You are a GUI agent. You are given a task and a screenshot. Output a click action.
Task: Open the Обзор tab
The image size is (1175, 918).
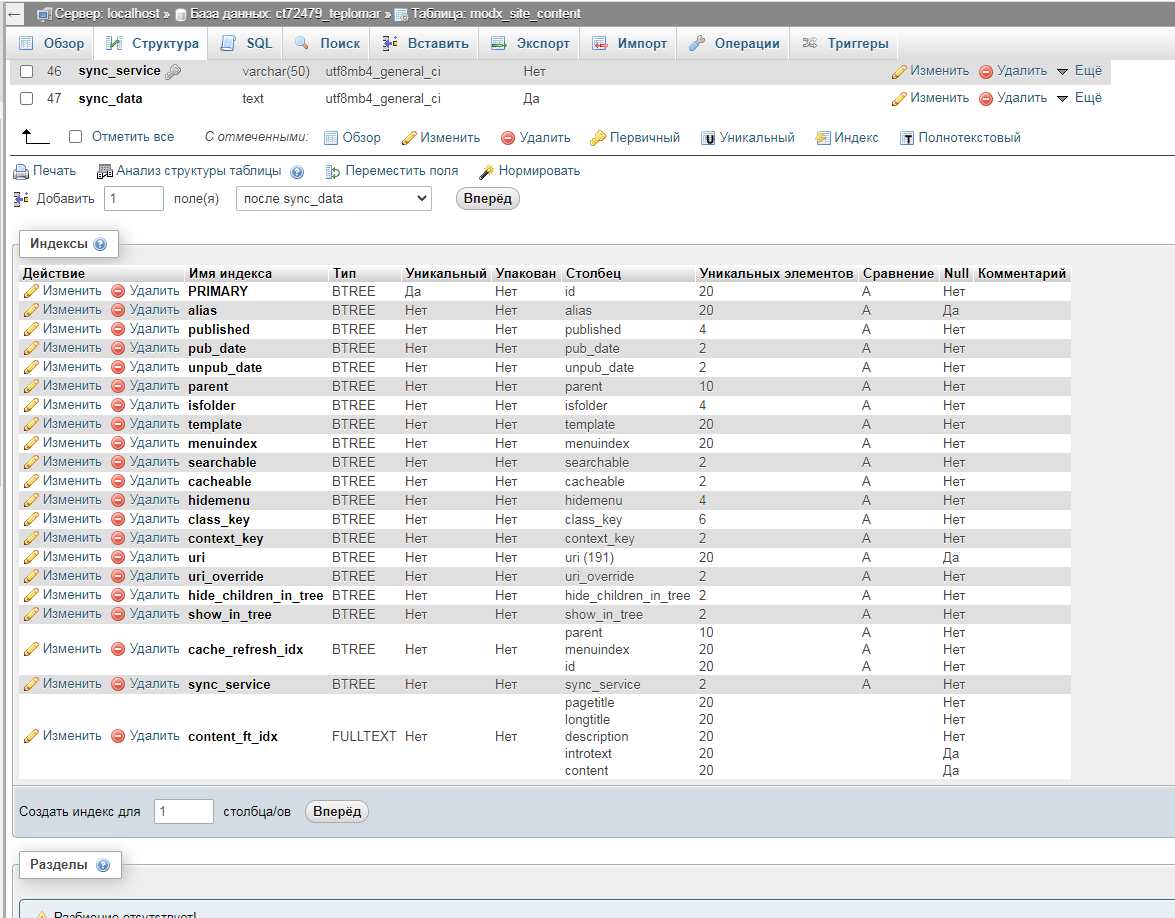pos(51,43)
